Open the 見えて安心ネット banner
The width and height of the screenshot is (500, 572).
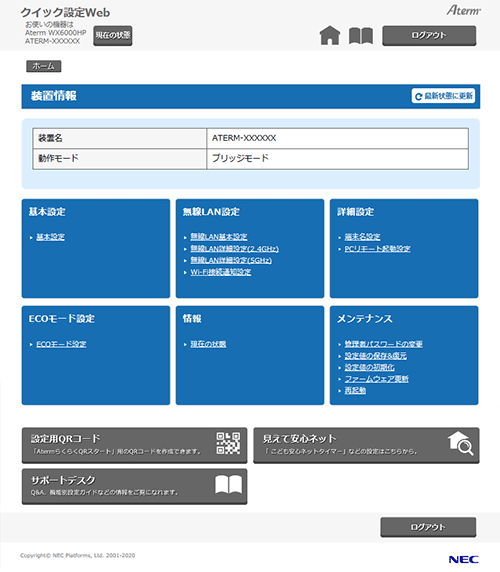(x=366, y=445)
